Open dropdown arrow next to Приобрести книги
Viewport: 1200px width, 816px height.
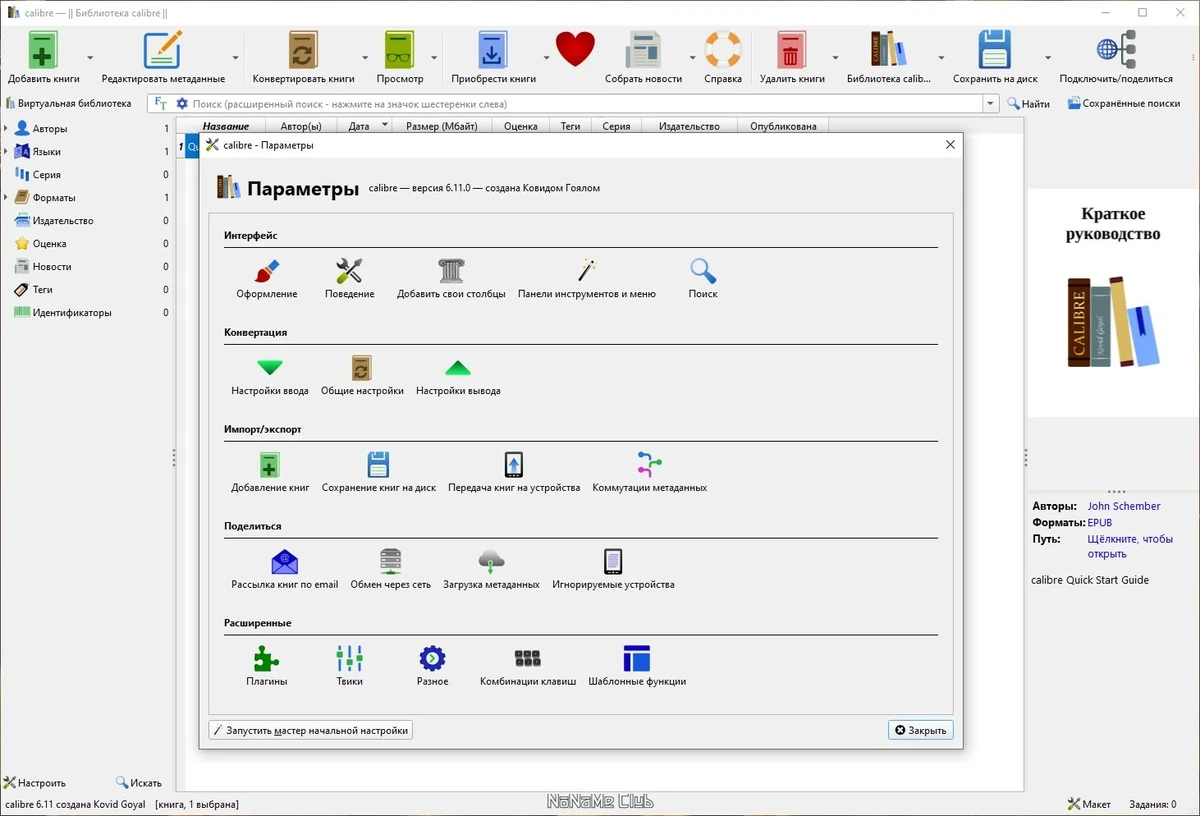point(547,58)
